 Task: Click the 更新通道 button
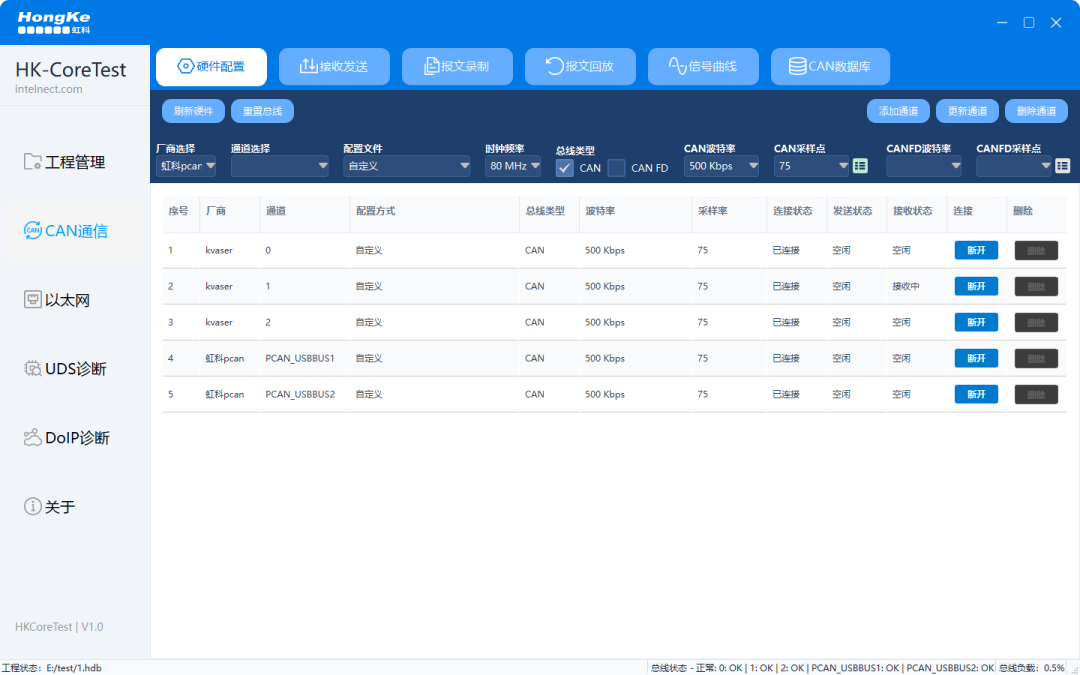tap(967, 111)
